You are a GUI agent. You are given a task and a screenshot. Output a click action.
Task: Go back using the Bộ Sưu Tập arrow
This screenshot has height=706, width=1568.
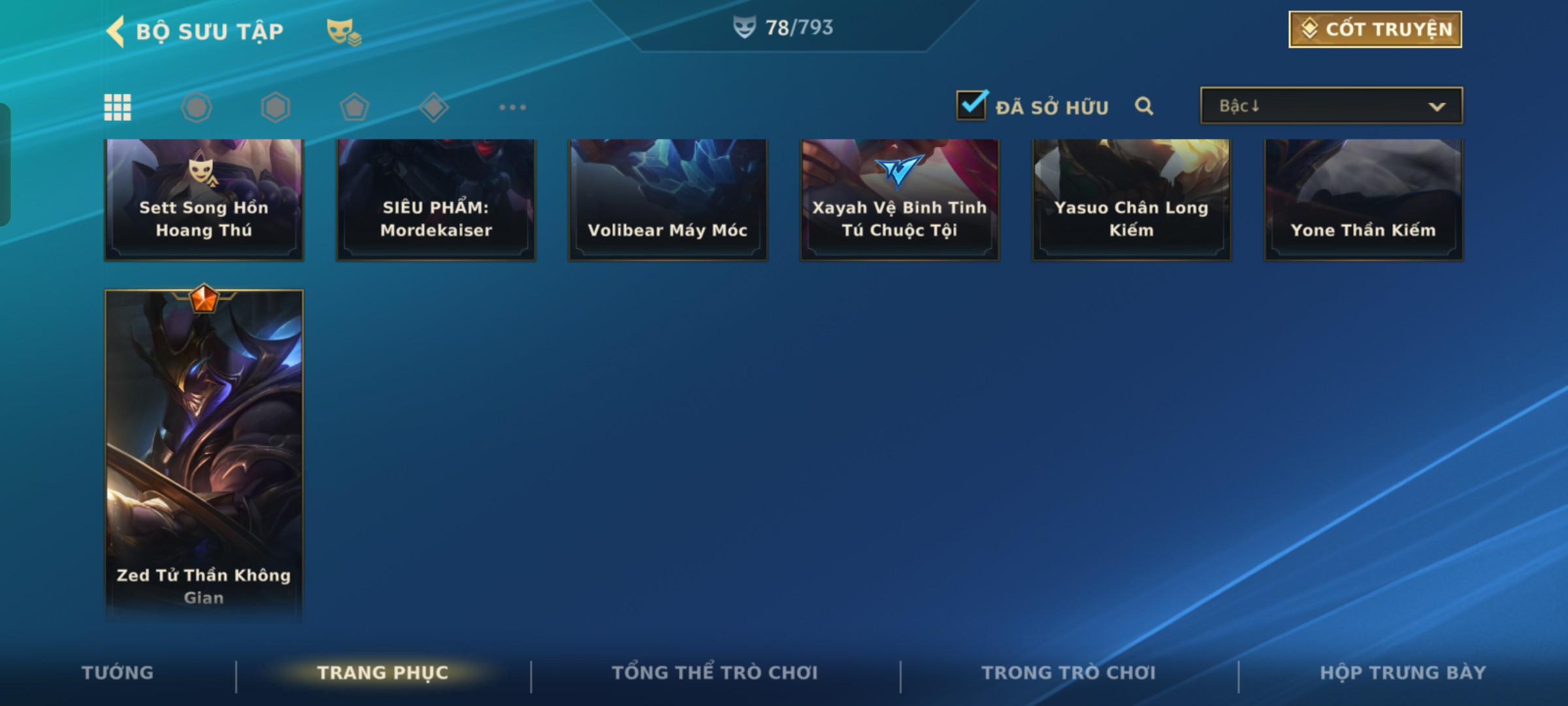115,31
